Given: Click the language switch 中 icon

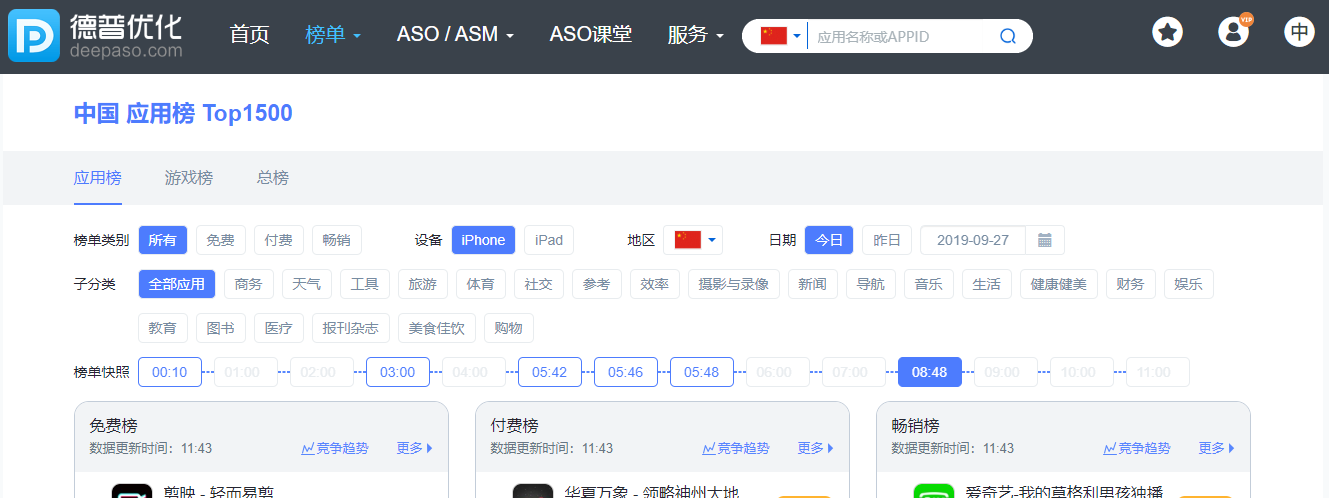Looking at the screenshot, I should tap(1299, 32).
